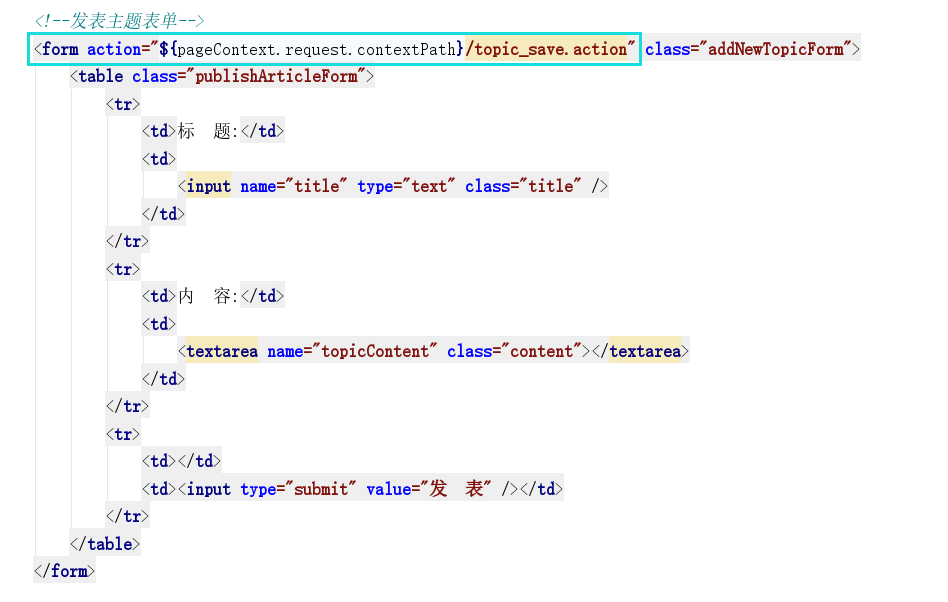
Task: Click the opening table tag keyword
Action: coord(100,76)
